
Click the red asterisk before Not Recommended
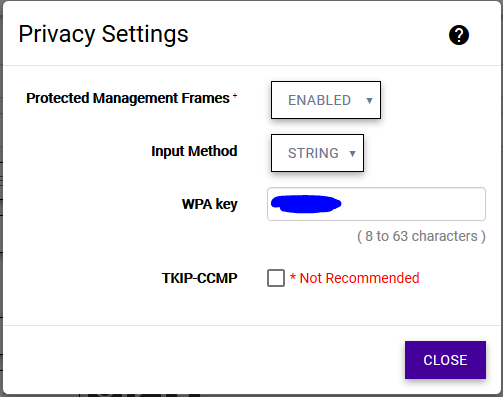(x=293, y=276)
